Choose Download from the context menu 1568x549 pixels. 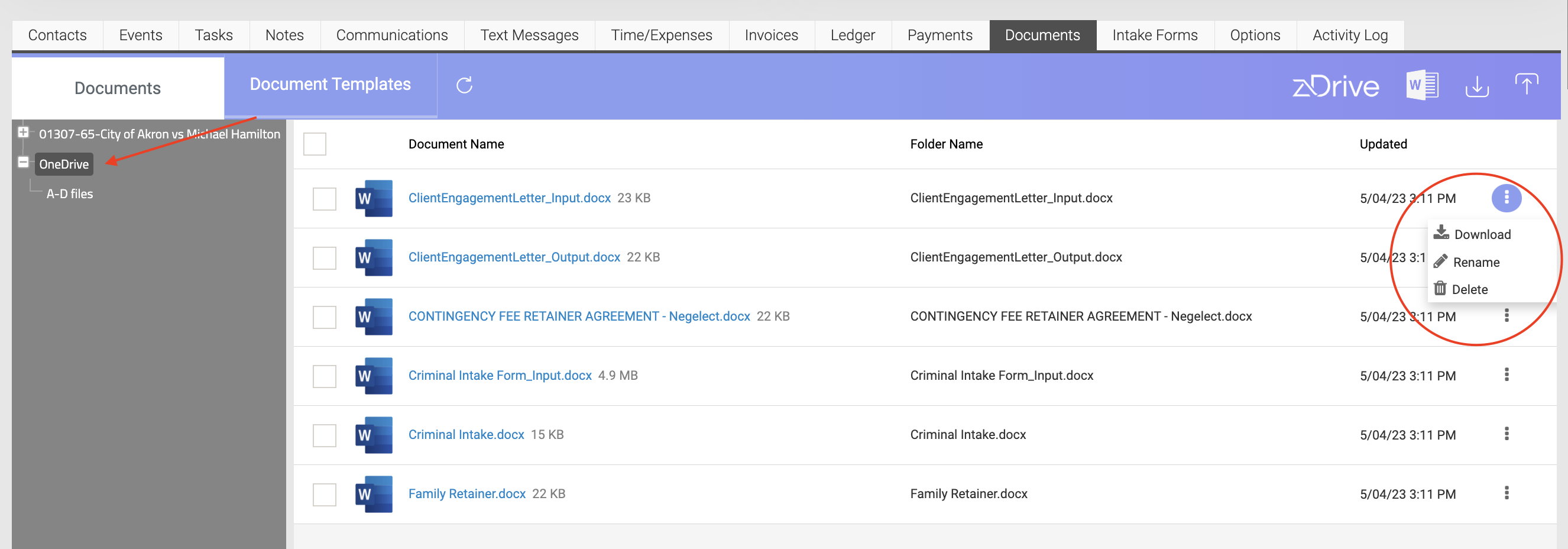[x=1472, y=234]
